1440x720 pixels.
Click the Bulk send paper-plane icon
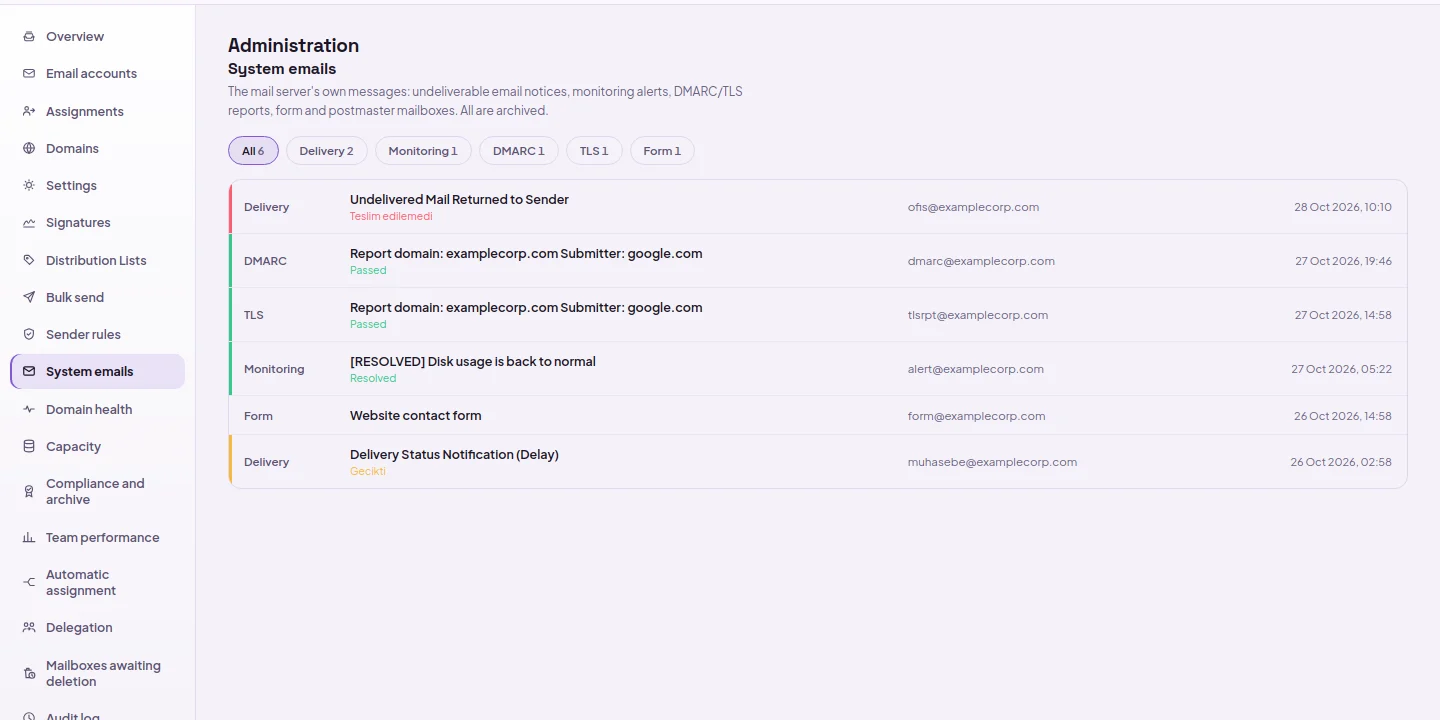tap(29, 298)
